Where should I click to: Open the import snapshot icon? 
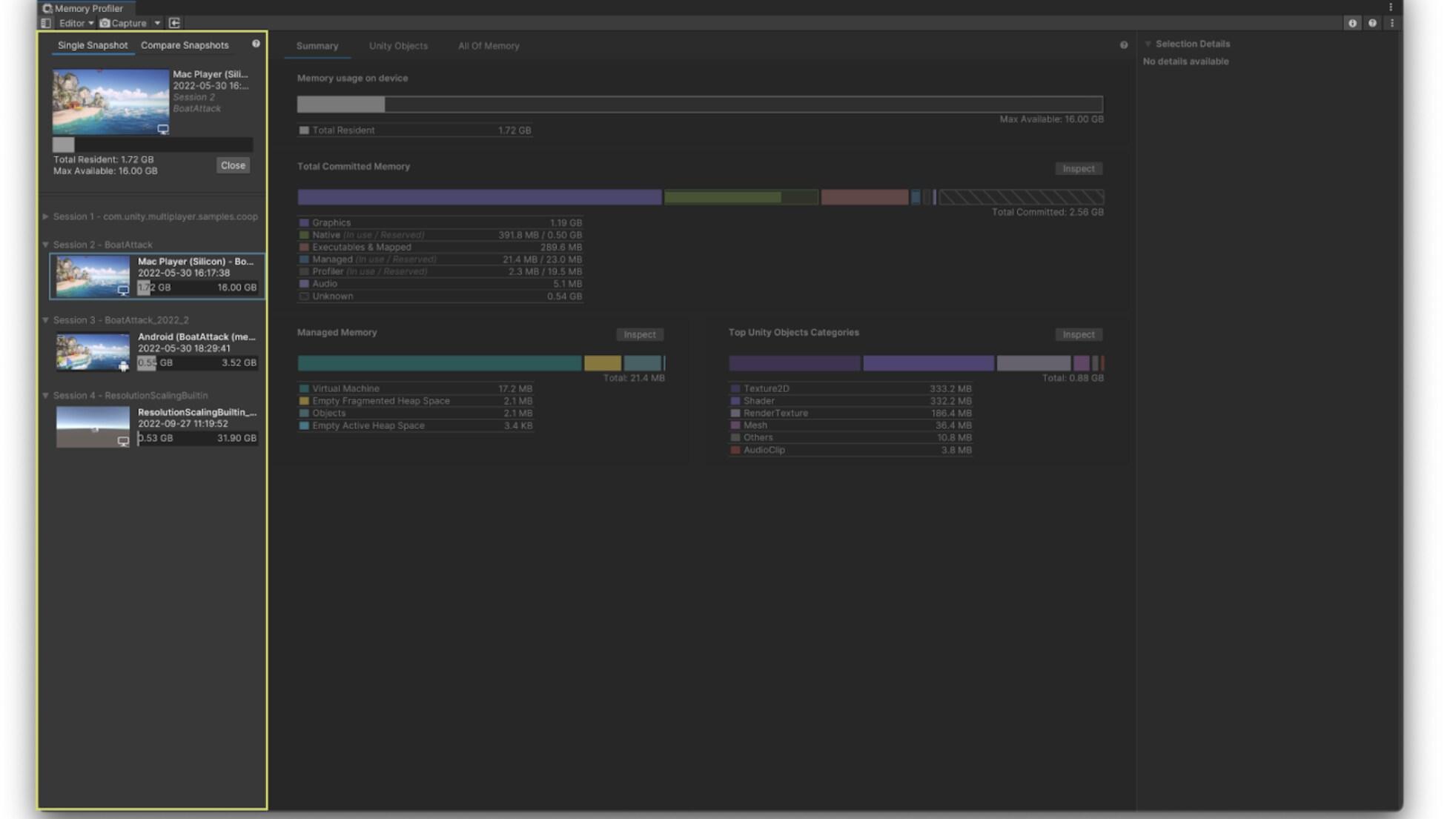click(175, 23)
